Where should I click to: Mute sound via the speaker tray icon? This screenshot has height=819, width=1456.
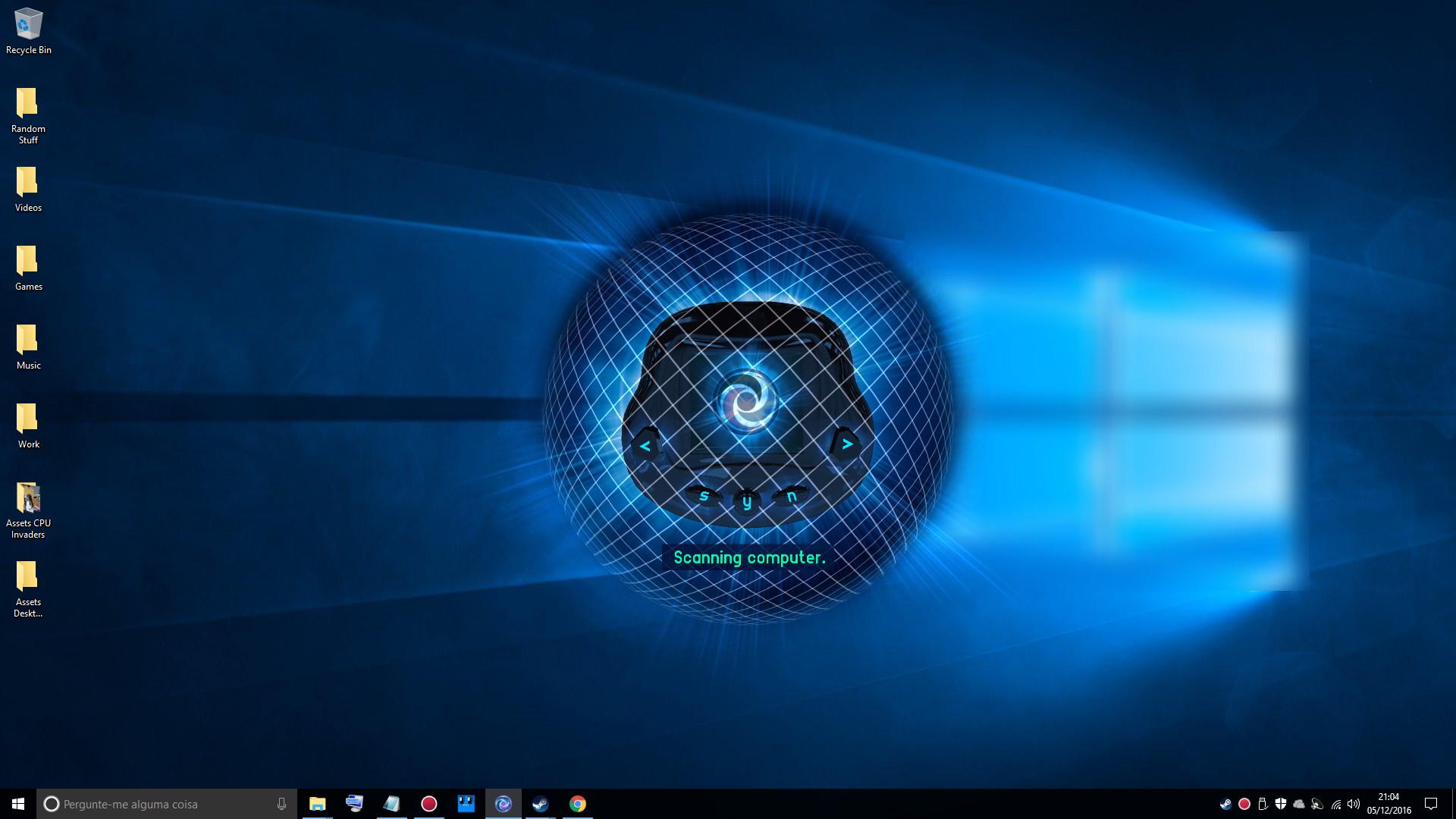tap(1354, 804)
